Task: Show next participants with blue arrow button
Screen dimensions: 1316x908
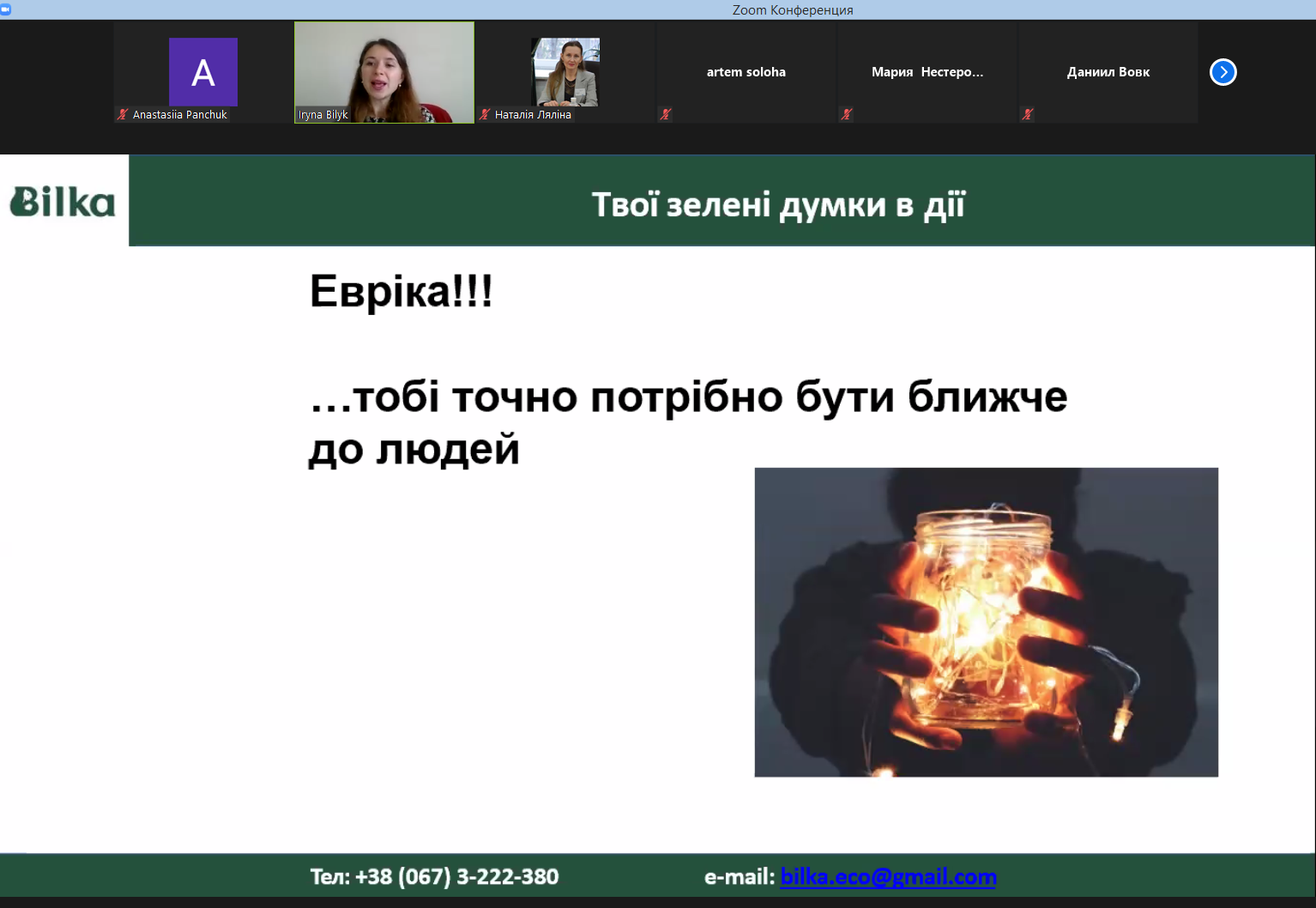Action: (1222, 72)
